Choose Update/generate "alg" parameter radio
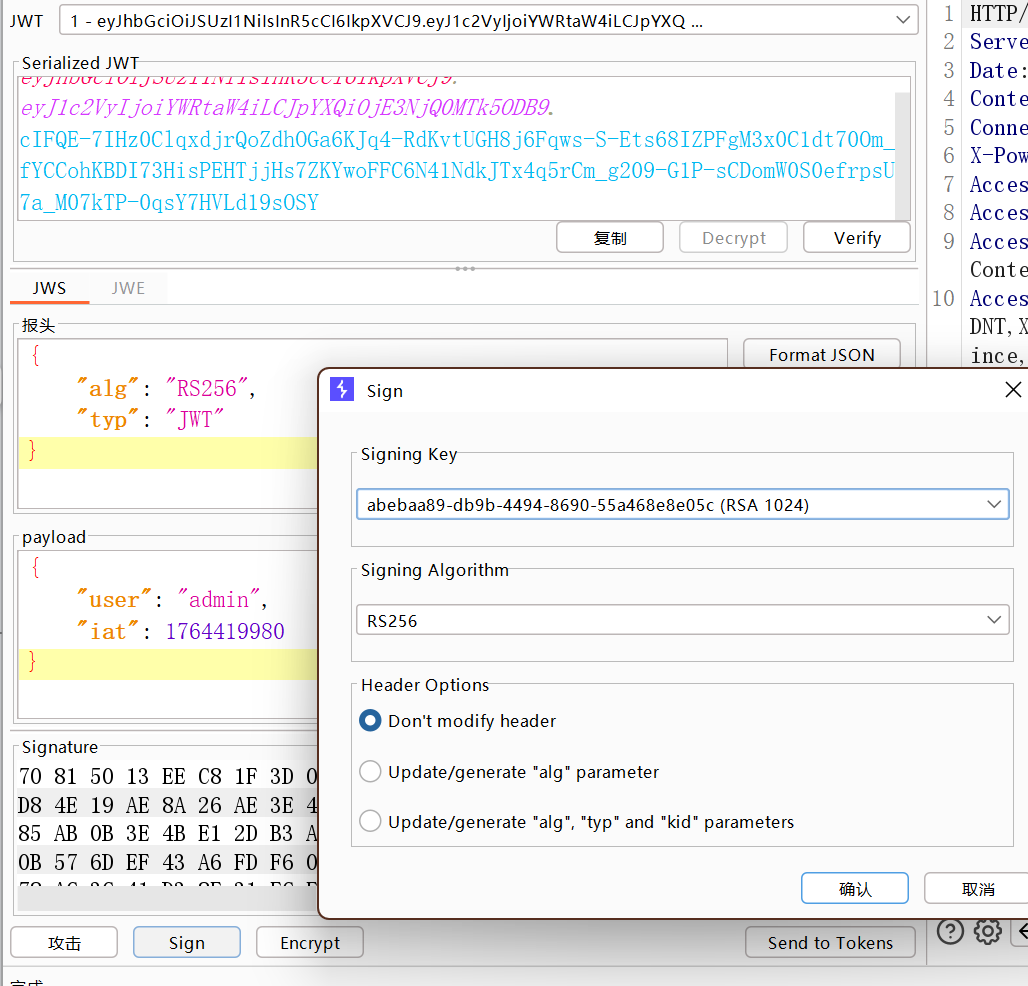This screenshot has width=1028, height=986. tap(371, 772)
